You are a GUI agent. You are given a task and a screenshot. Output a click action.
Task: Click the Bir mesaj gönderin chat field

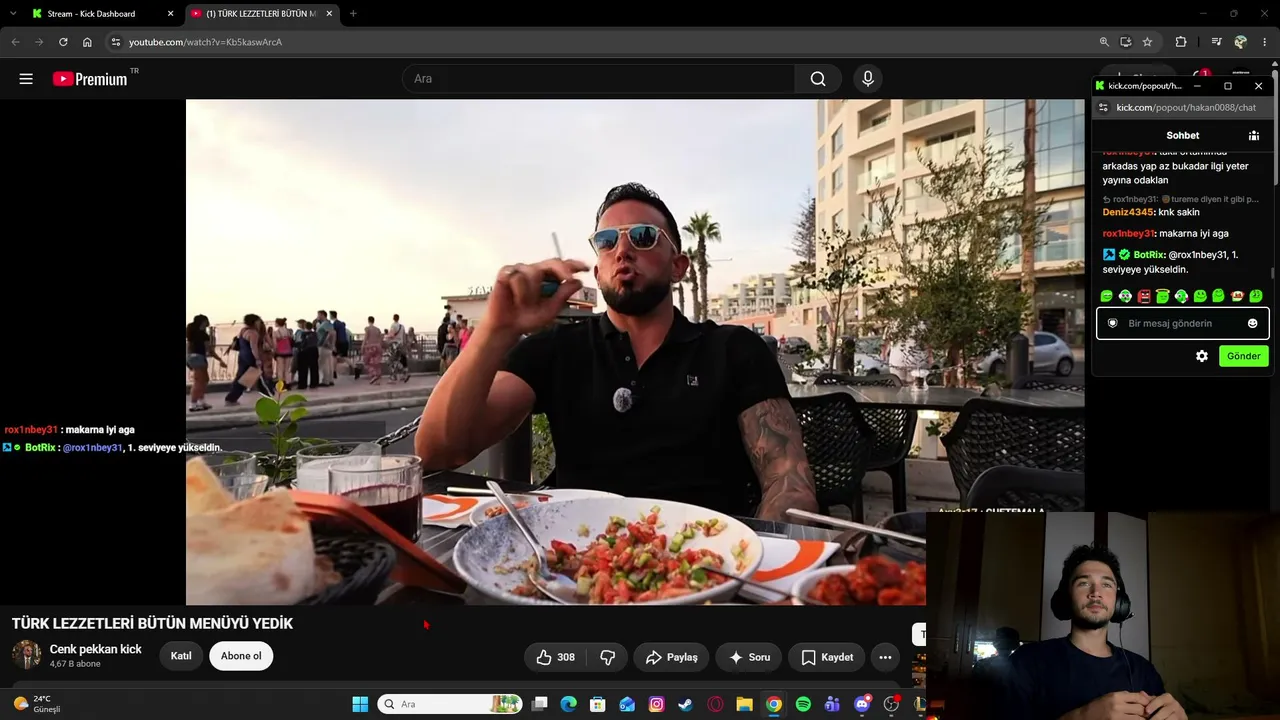[1183, 323]
